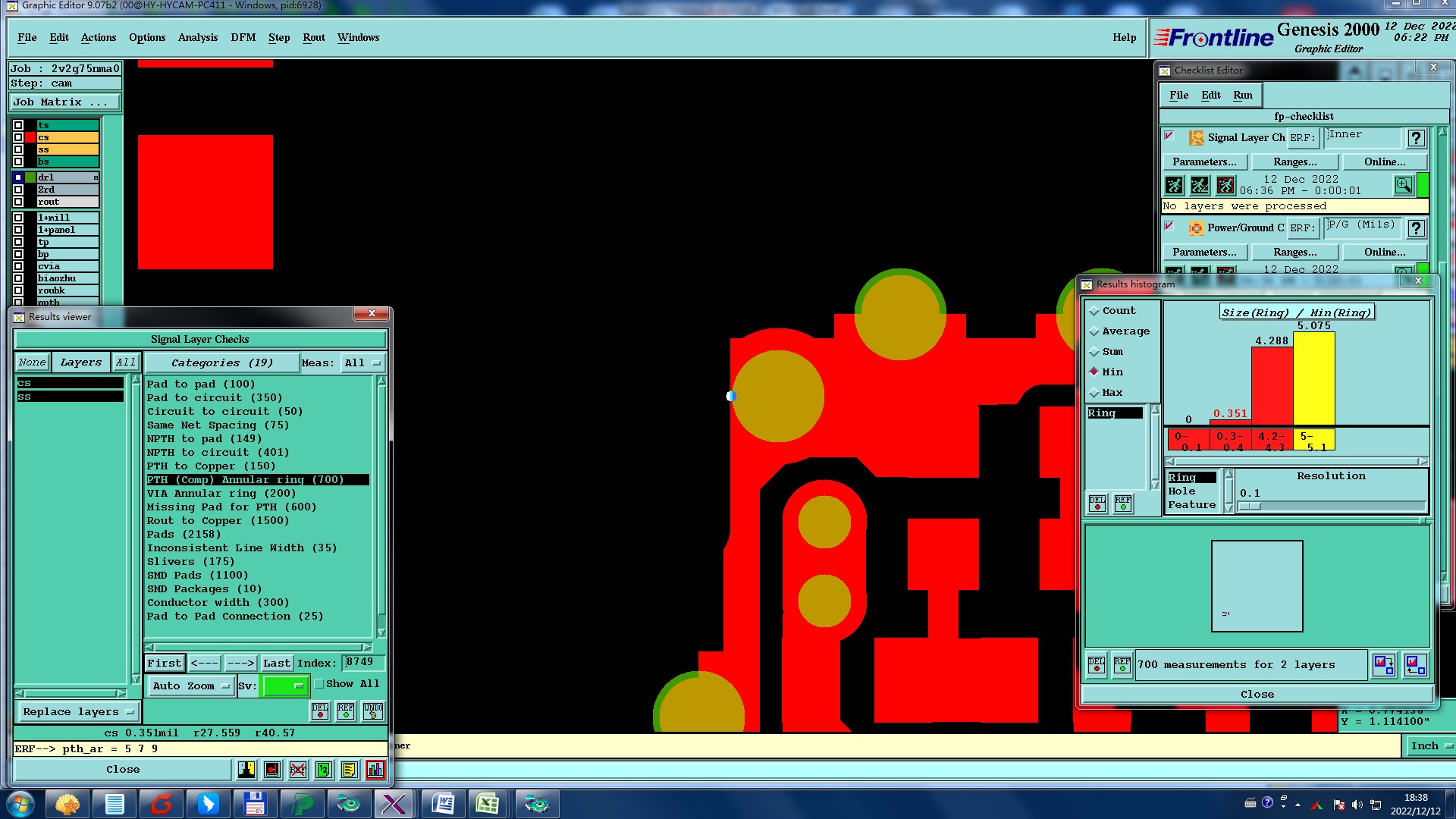This screenshot has width=1456, height=819.
Task: Click histogram export-down icon
Action: tap(1384, 664)
